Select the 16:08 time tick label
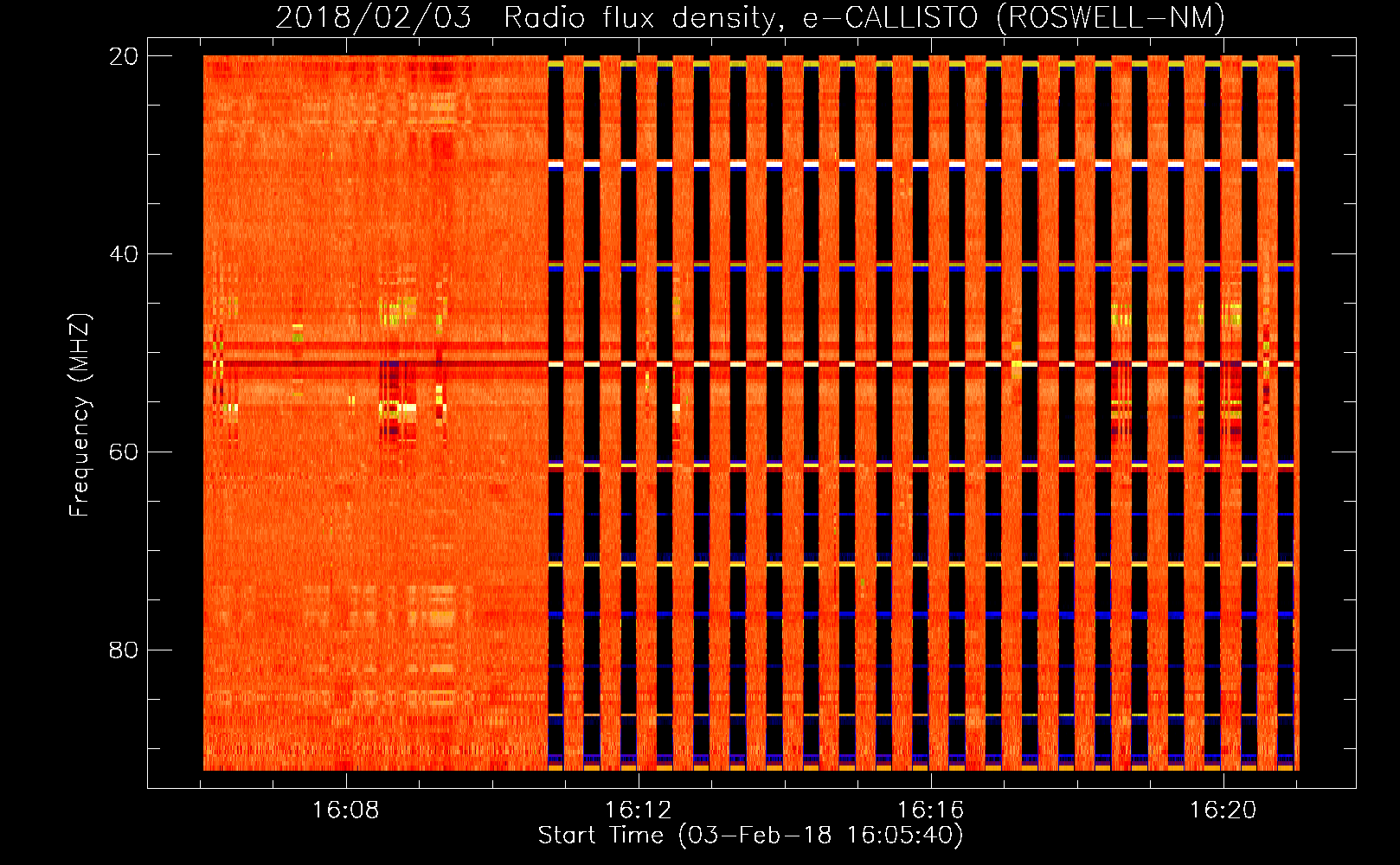 pos(346,811)
